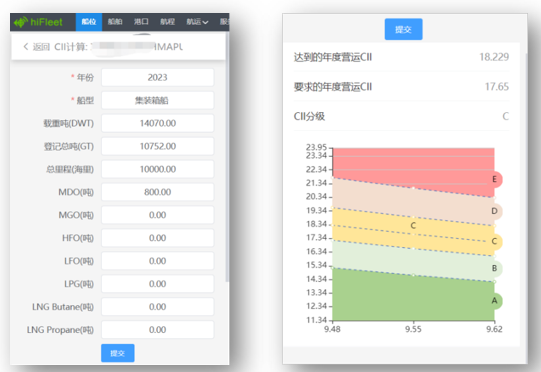Screen dimensions: 541x372
Task: Open the 船位 tab
Action: [x=89, y=22]
